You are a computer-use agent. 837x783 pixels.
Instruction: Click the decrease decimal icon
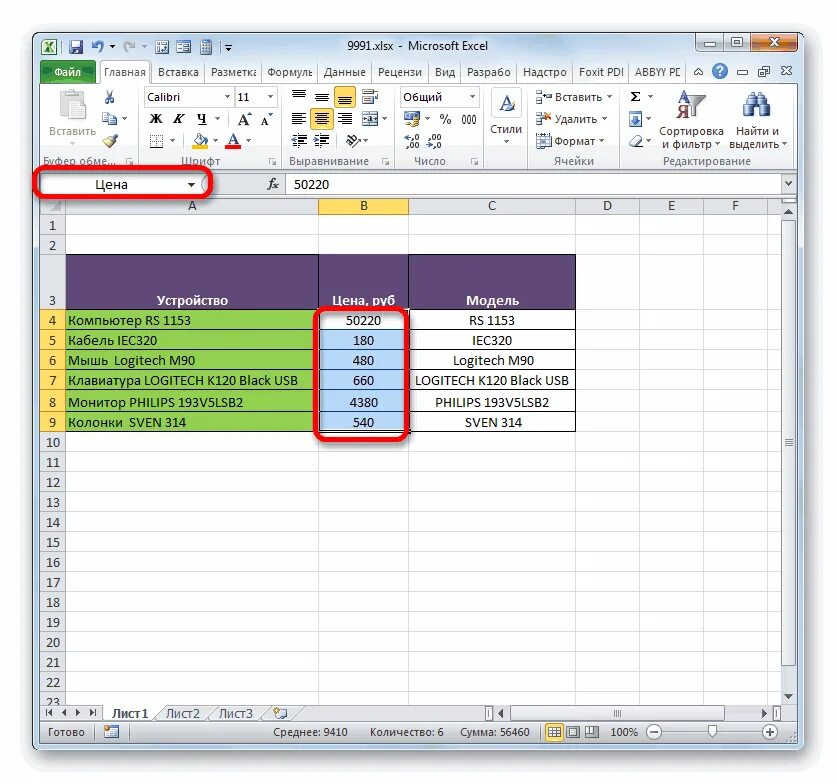click(434, 141)
